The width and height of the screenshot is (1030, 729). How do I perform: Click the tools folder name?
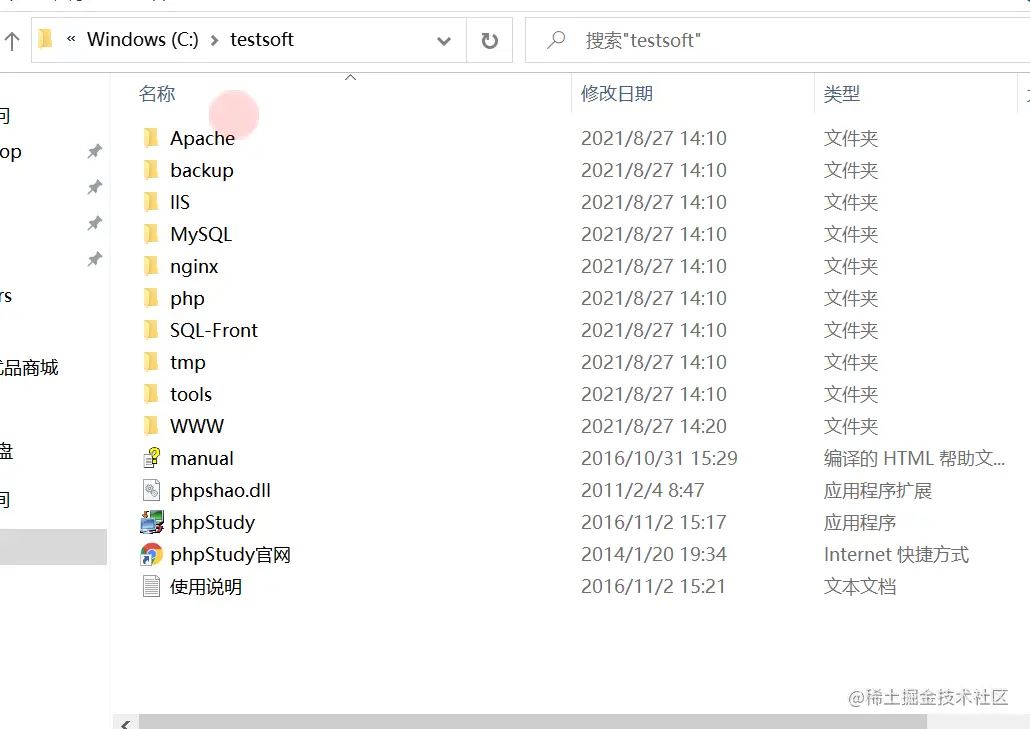click(x=190, y=394)
